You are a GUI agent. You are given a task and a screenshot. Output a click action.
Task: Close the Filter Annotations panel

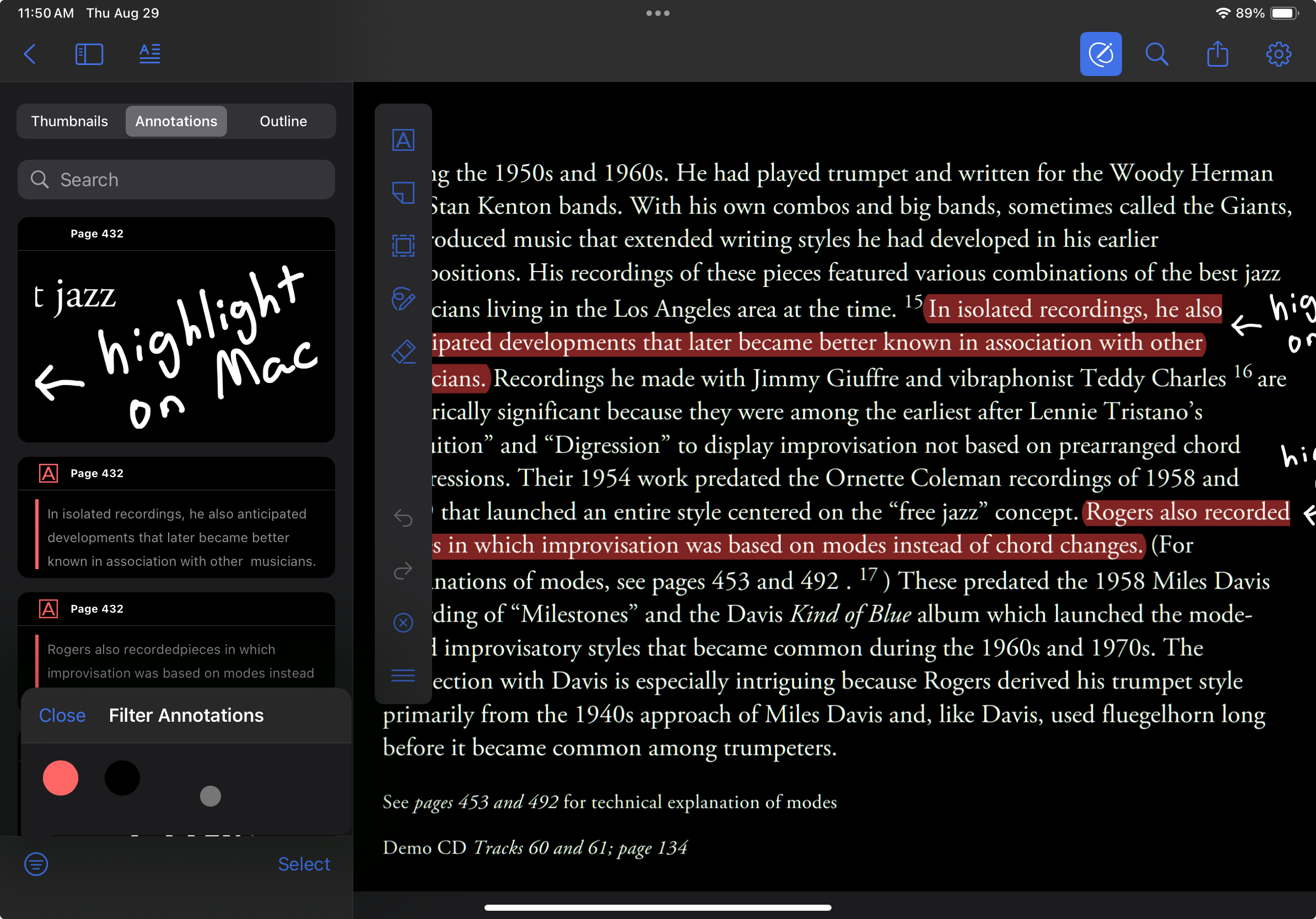point(62,715)
